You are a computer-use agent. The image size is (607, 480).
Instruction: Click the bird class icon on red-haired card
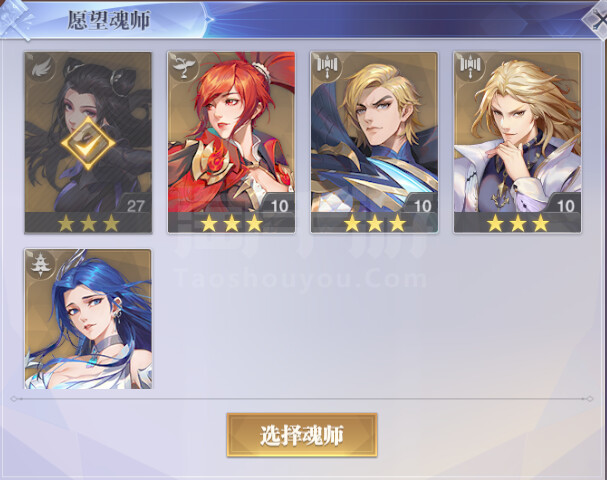coord(183,69)
